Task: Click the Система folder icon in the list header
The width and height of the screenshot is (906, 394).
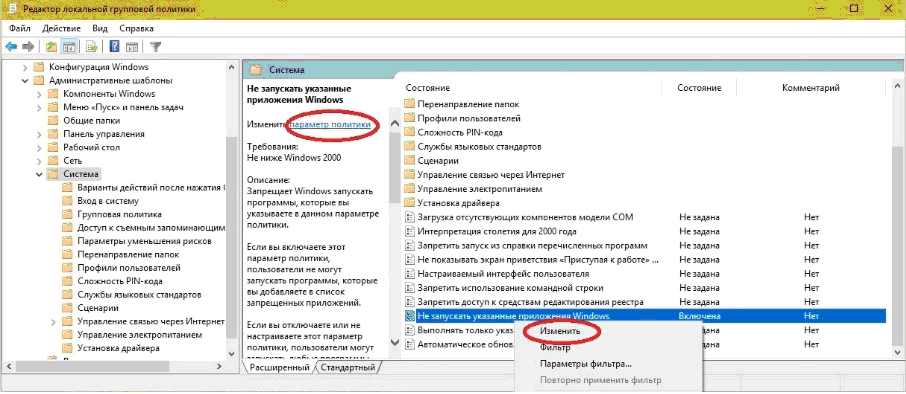Action: coord(255,70)
